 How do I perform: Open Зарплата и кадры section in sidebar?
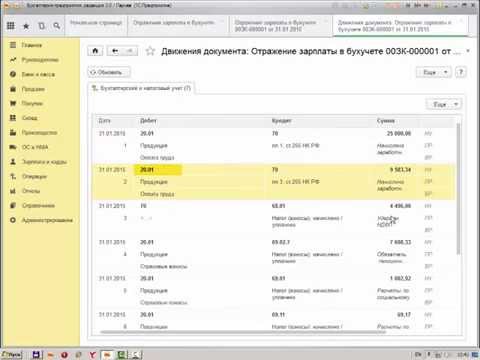pos(44,162)
